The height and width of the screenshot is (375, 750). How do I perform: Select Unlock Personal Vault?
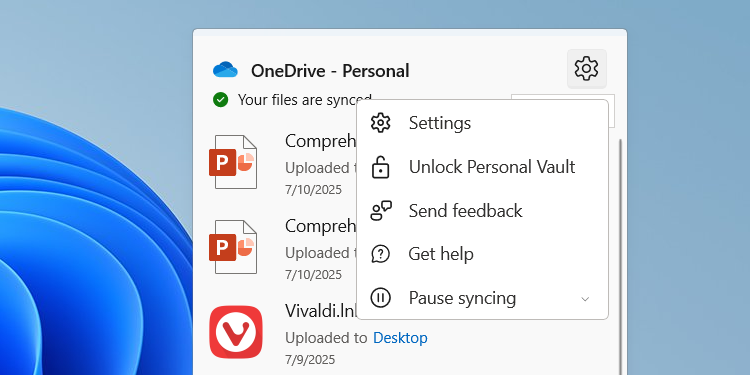click(x=483, y=167)
